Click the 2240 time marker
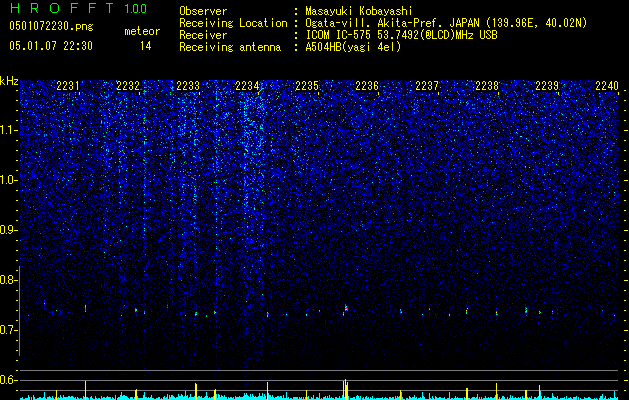This screenshot has width=629, height=400. [607, 86]
